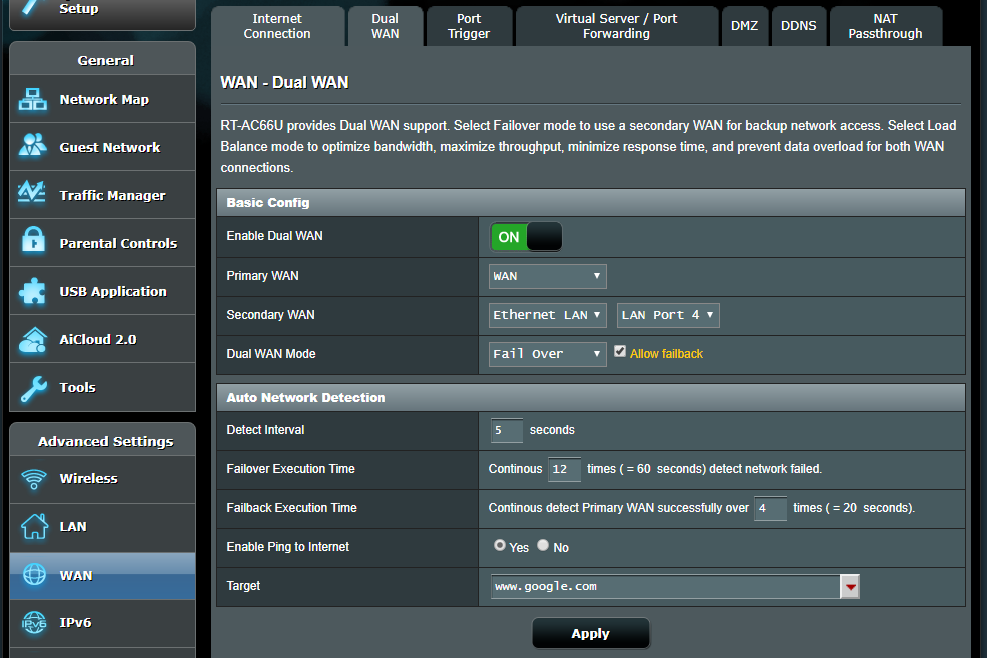Screen dimensions: 987x658
Task: Expand the LAN Port 4 dropdown
Action: click(x=668, y=315)
